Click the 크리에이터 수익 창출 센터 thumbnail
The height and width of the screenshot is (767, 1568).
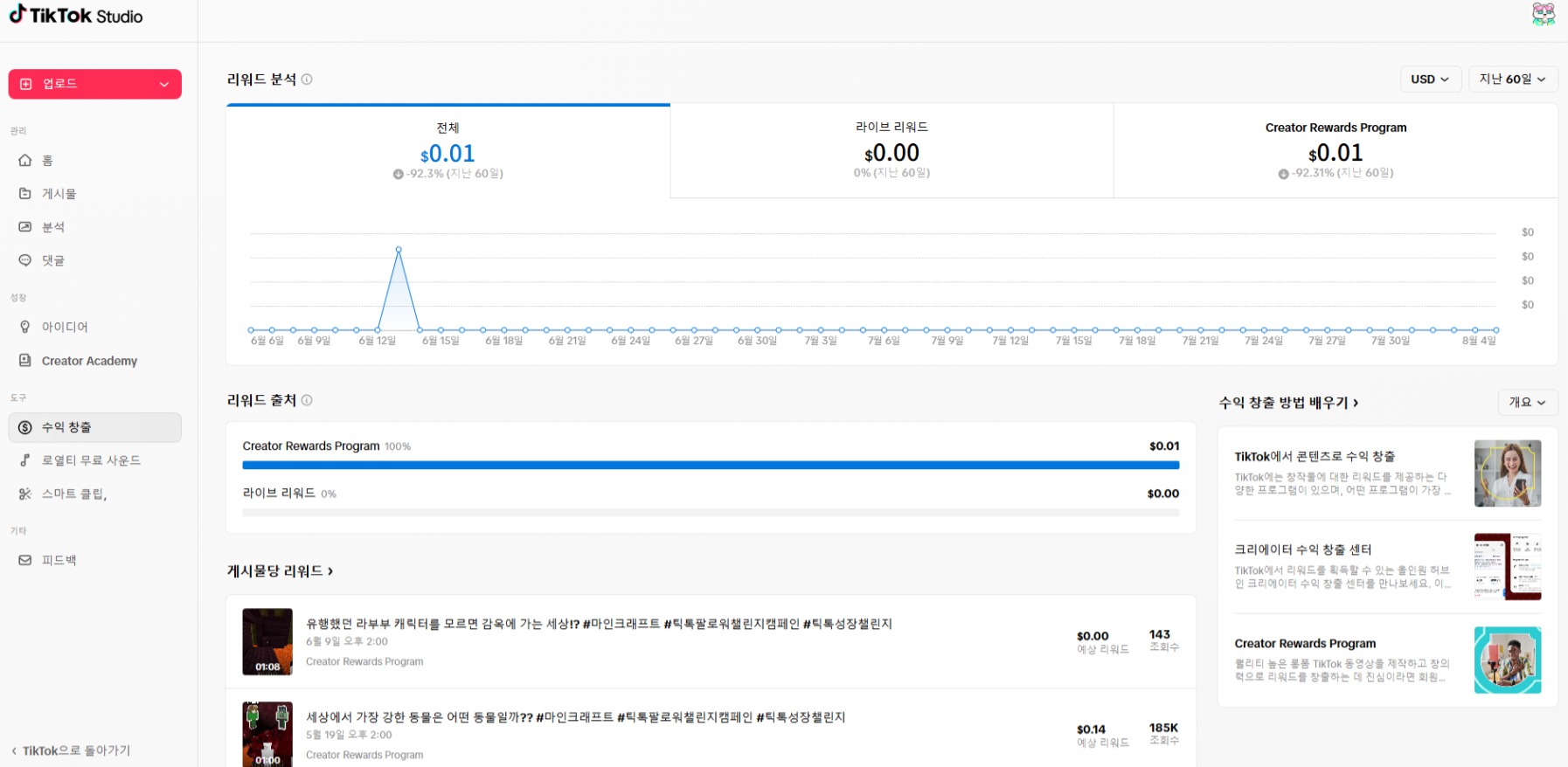[1508, 567]
